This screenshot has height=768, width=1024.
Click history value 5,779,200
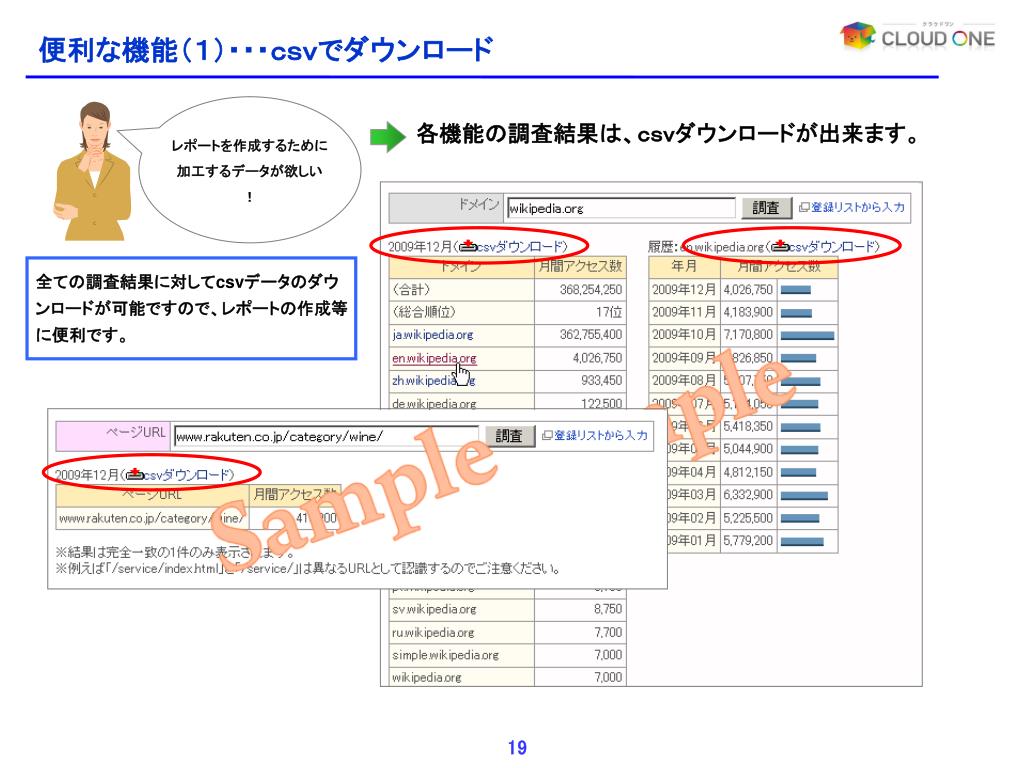(x=748, y=541)
